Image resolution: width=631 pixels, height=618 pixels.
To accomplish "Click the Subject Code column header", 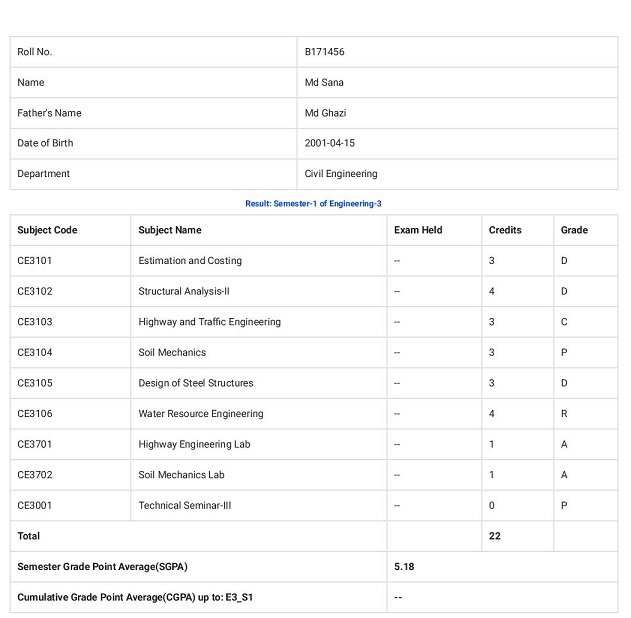I will [47, 230].
